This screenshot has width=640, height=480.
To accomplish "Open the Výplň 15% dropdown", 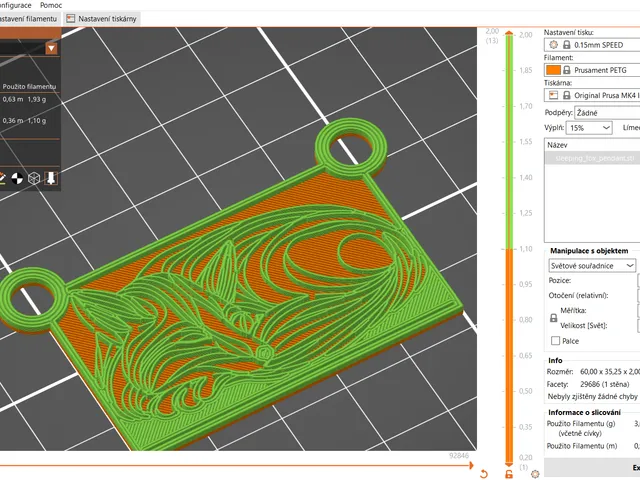I will click(589, 128).
